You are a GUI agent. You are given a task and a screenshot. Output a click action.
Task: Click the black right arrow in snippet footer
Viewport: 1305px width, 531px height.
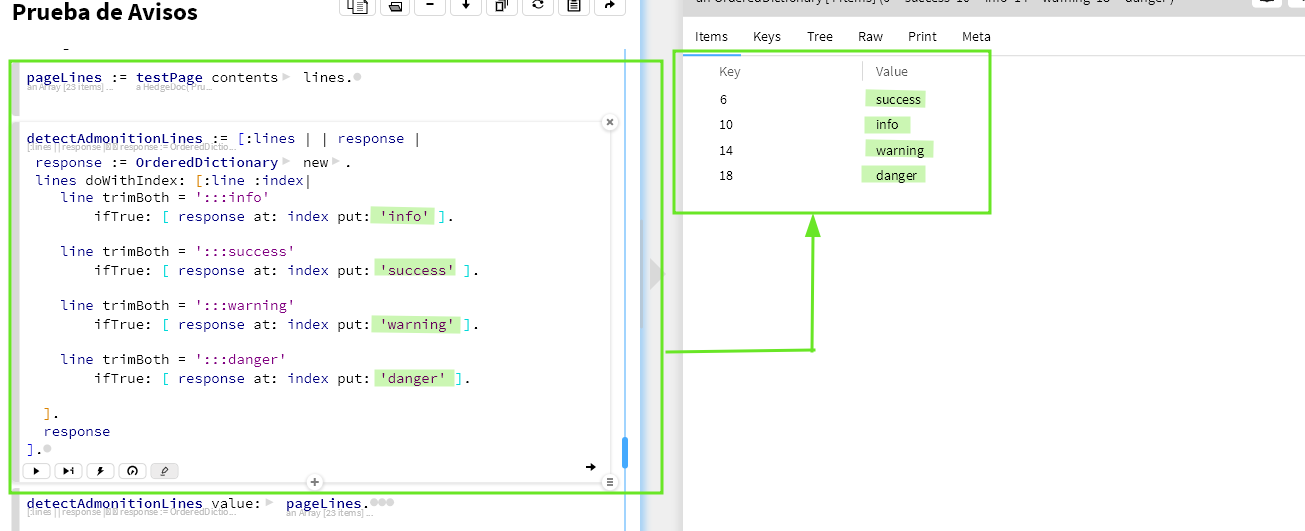click(x=590, y=466)
